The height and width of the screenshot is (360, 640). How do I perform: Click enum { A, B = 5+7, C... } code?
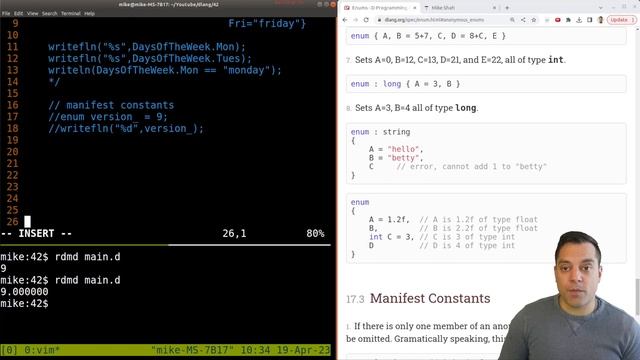(x=428, y=36)
